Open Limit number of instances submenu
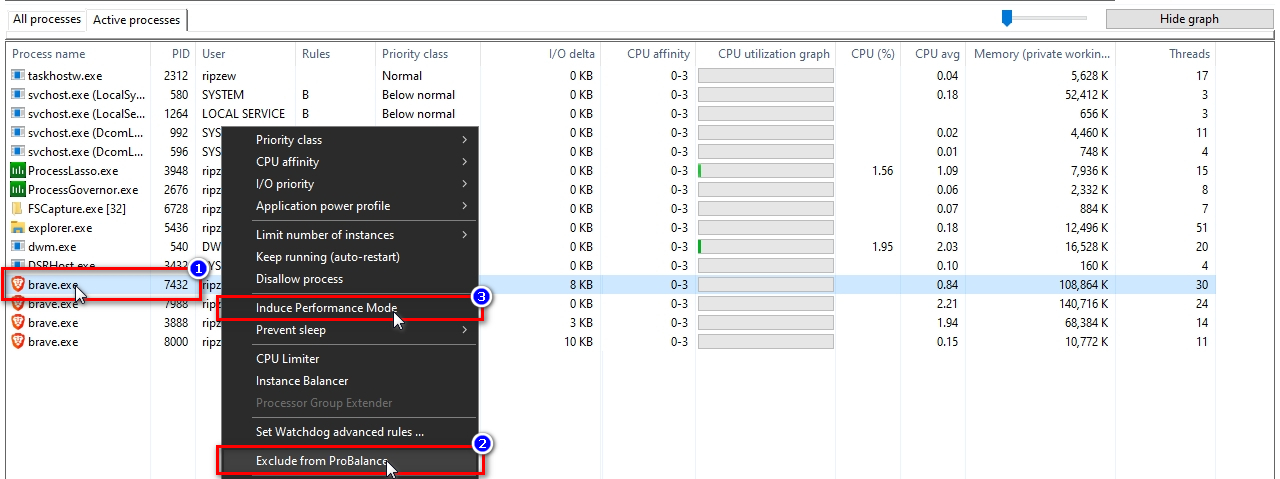Viewport: 1280px width, 479px height. point(348,235)
